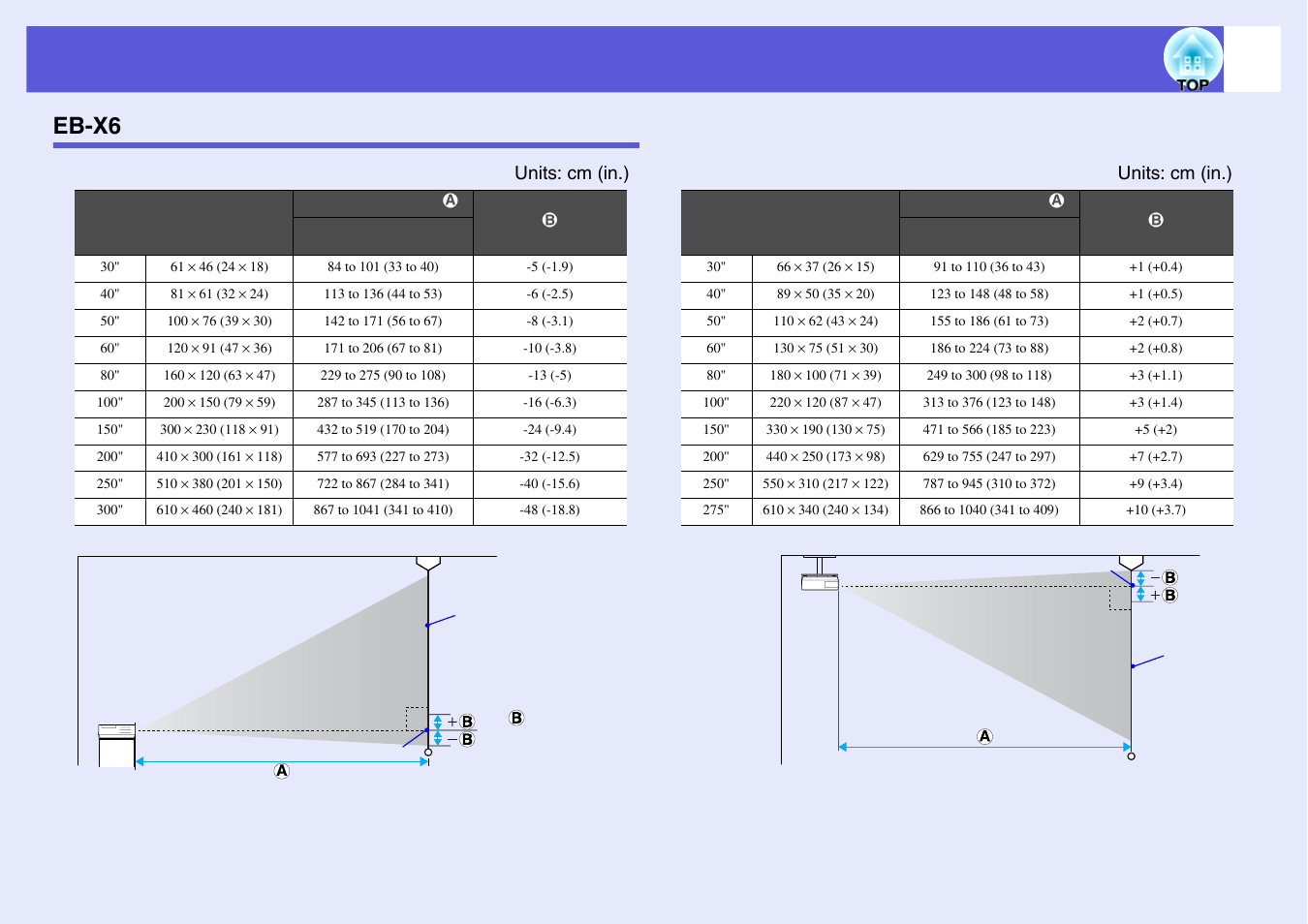This screenshot has height=924, width=1308.
Task: Click the EB-X6 section heading
Action: [x=87, y=126]
